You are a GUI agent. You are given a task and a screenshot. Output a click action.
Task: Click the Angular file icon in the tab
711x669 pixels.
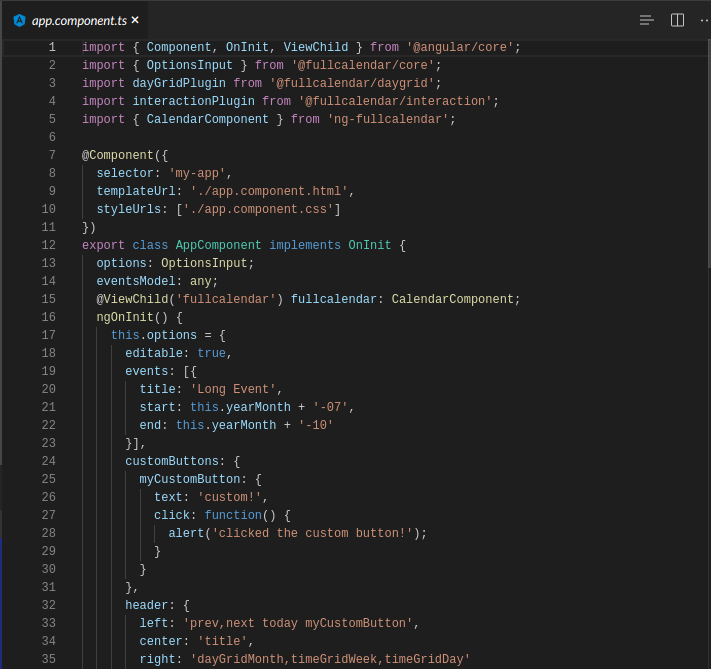(x=19, y=20)
